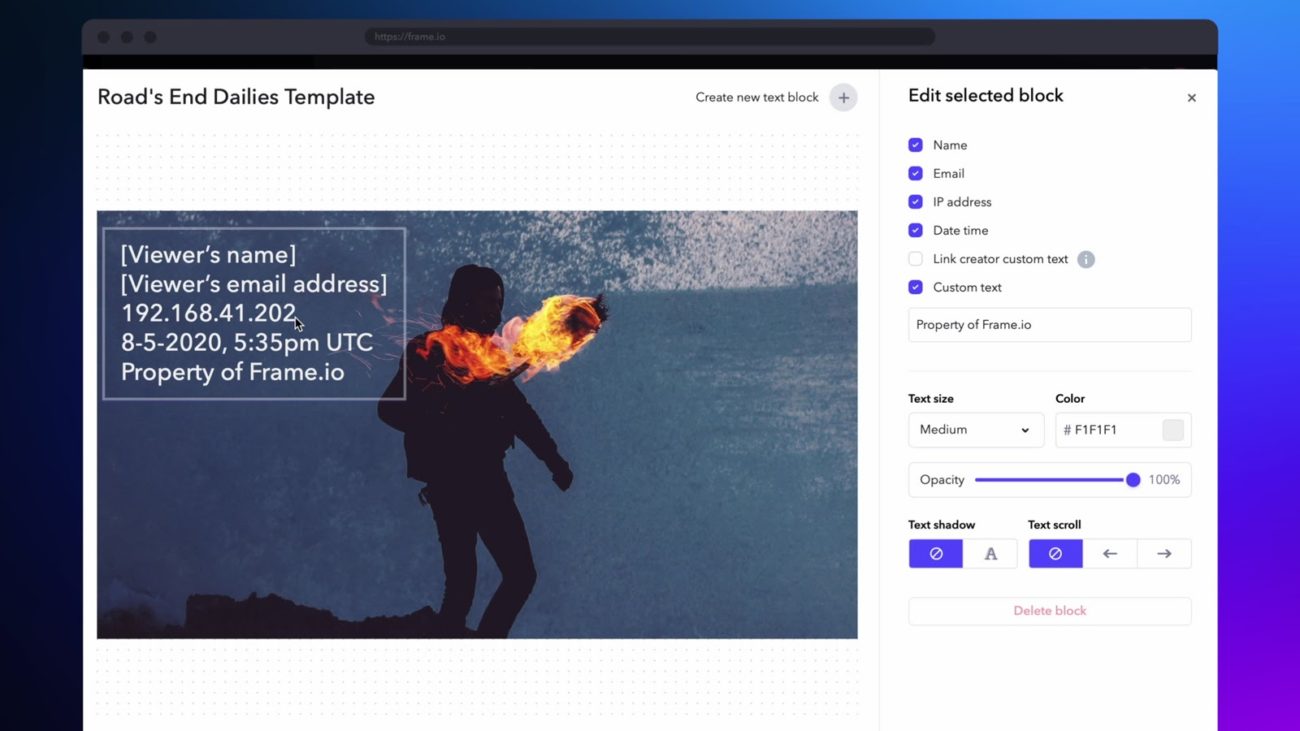Screen dimensions: 1300x731
Task: Click the browser address bar showing frame.io
Action: click(648, 36)
